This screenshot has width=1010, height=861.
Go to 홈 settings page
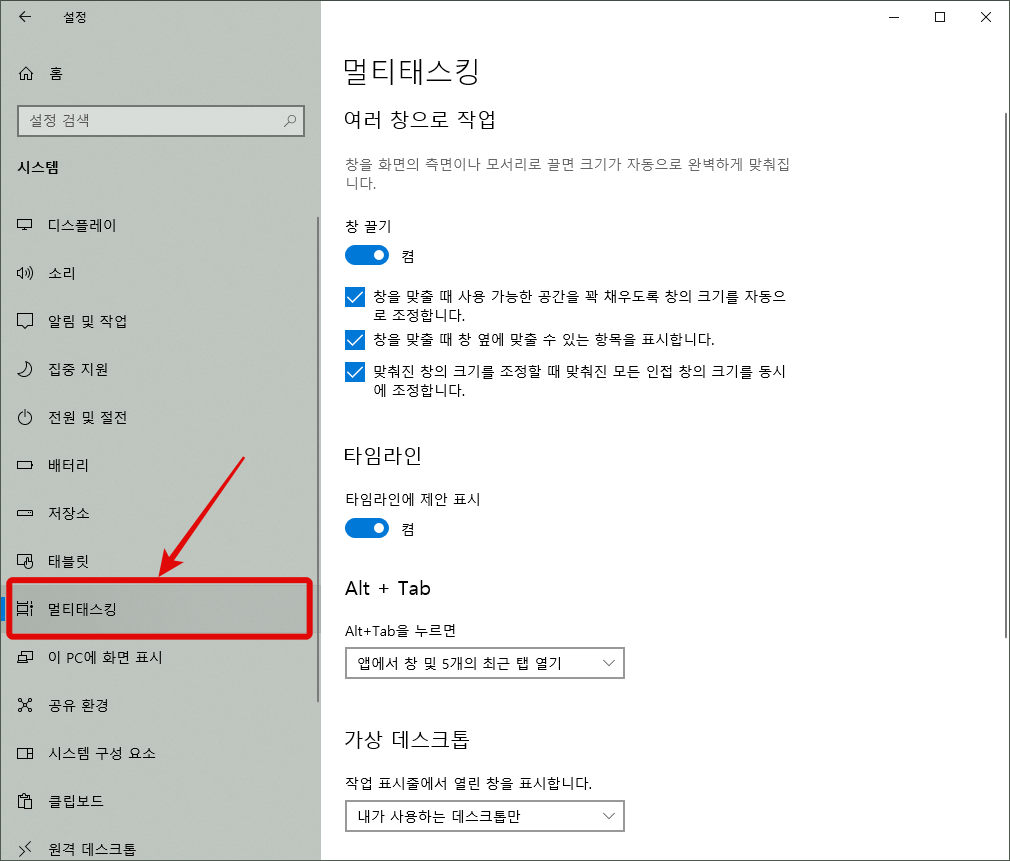tap(160, 73)
